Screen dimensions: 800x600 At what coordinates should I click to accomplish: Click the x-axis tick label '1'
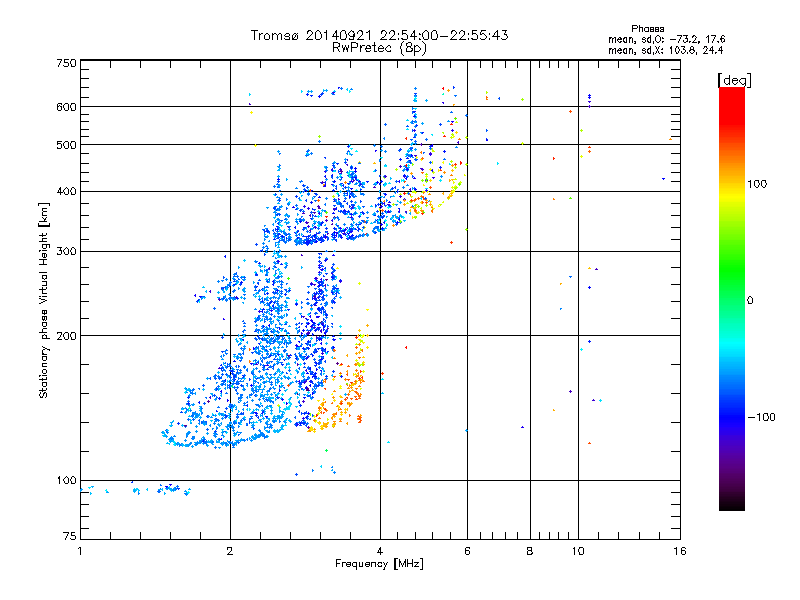tap(80, 551)
